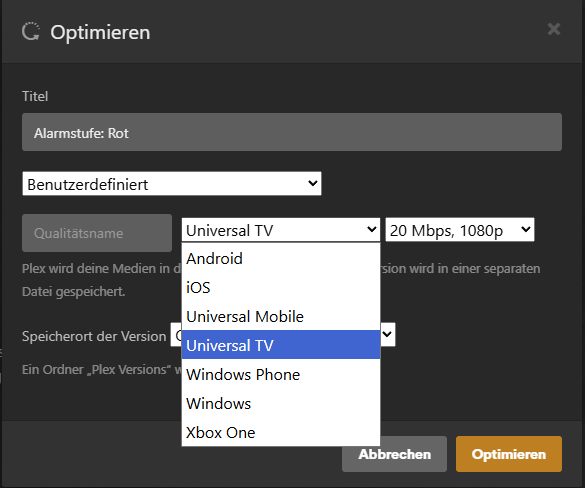Image resolution: width=585 pixels, height=488 pixels.
Task: Select Windows Phone from the list
Action: (281, 374)
